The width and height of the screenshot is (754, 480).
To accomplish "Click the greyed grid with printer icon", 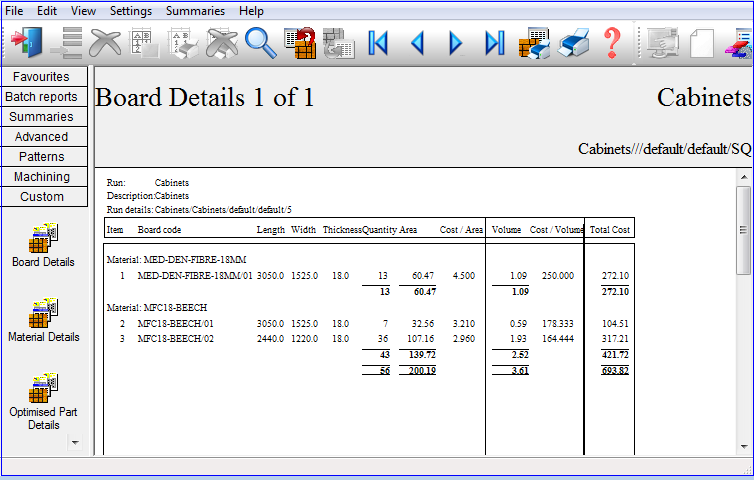I will [183, 43].
